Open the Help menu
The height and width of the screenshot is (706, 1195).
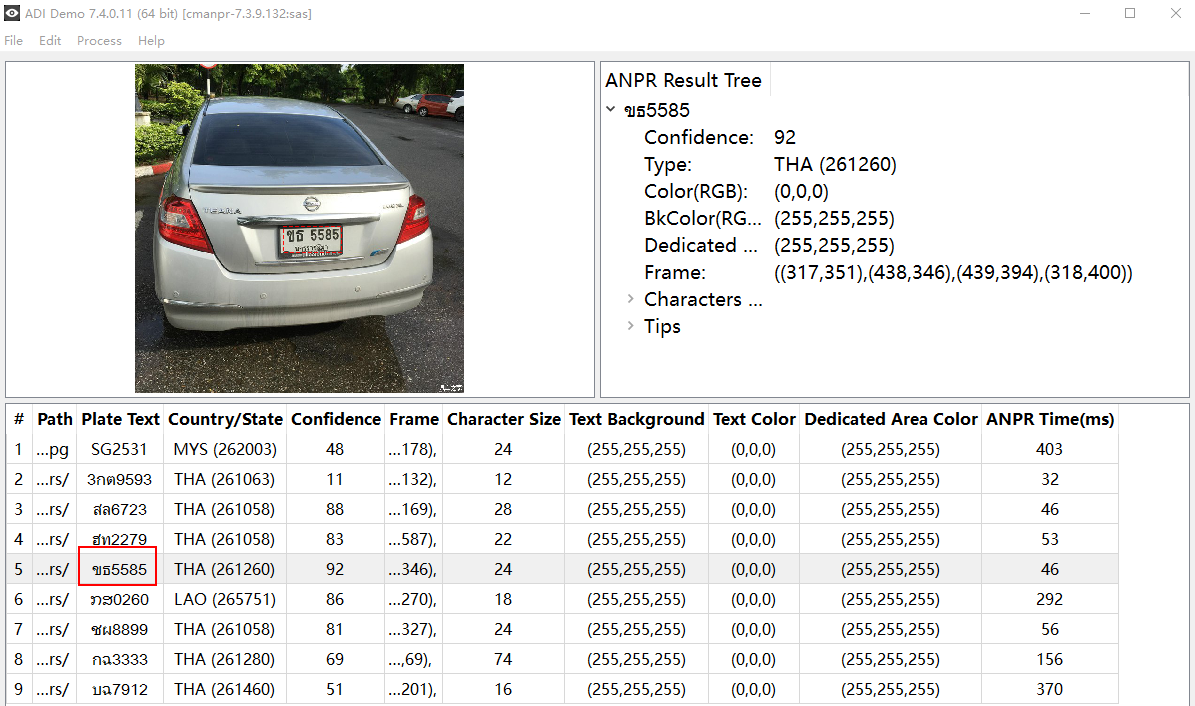(x=151, y=40)
